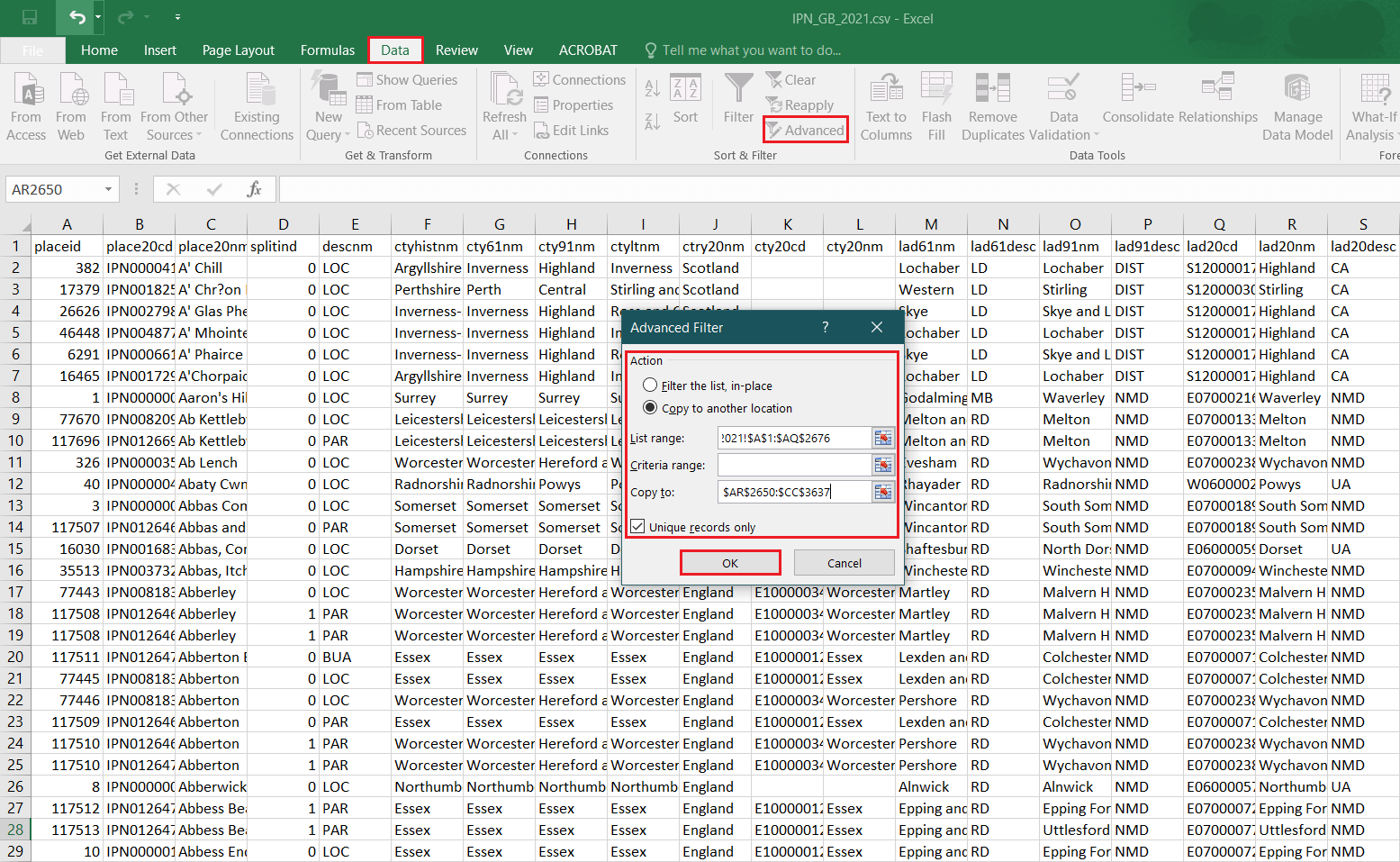Open the Undo history dropdown arrow
Screen dimensions: 1400x862
click(98, 17)
